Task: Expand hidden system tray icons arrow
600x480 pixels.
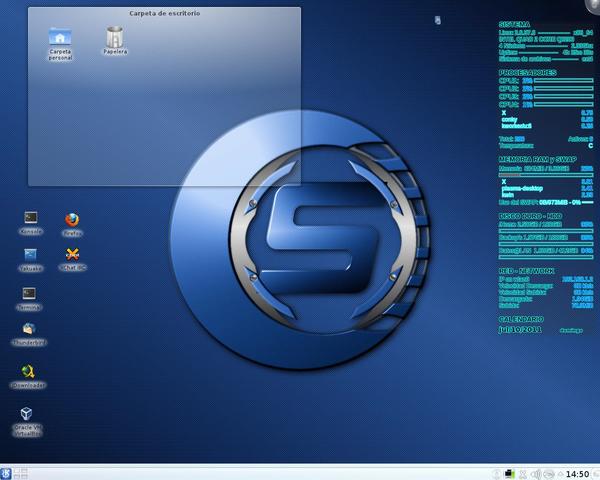Action: click(561, 474)
